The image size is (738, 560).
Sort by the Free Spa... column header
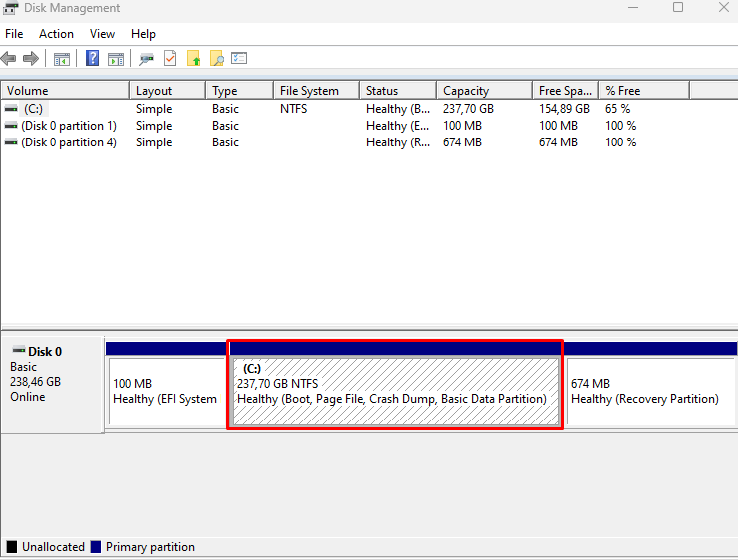pos(565,90)
